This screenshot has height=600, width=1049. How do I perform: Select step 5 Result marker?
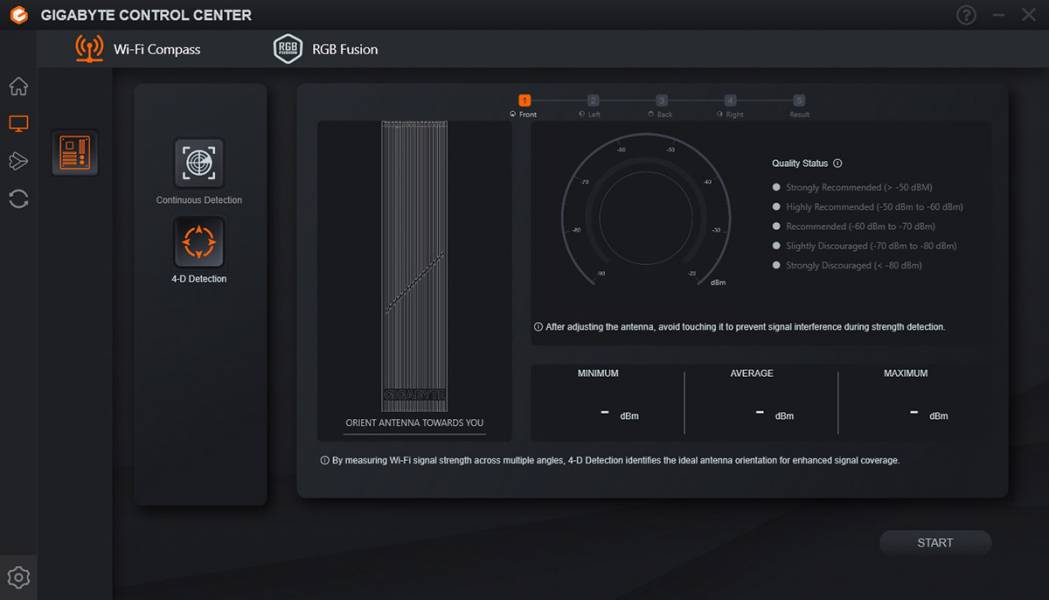799,100
